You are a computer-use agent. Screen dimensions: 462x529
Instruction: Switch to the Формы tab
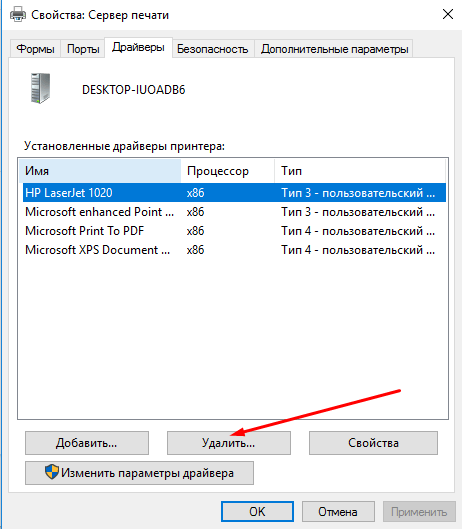pyautogui.click(x=35, y=49)
